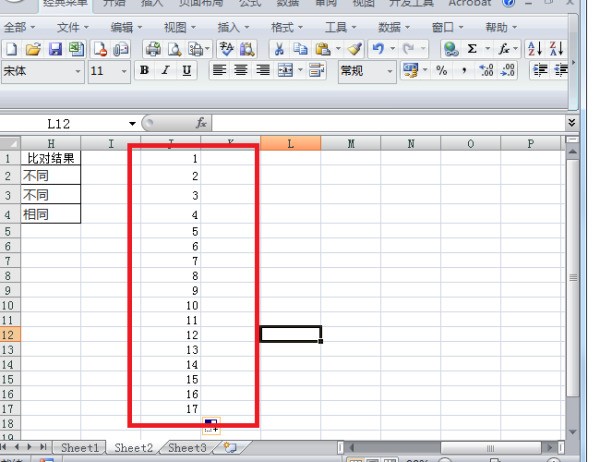Screen dimensions: 600x462
Task: Undo the last action with the blue arrow
Action: pyautogui.click(x=378, y=49)
